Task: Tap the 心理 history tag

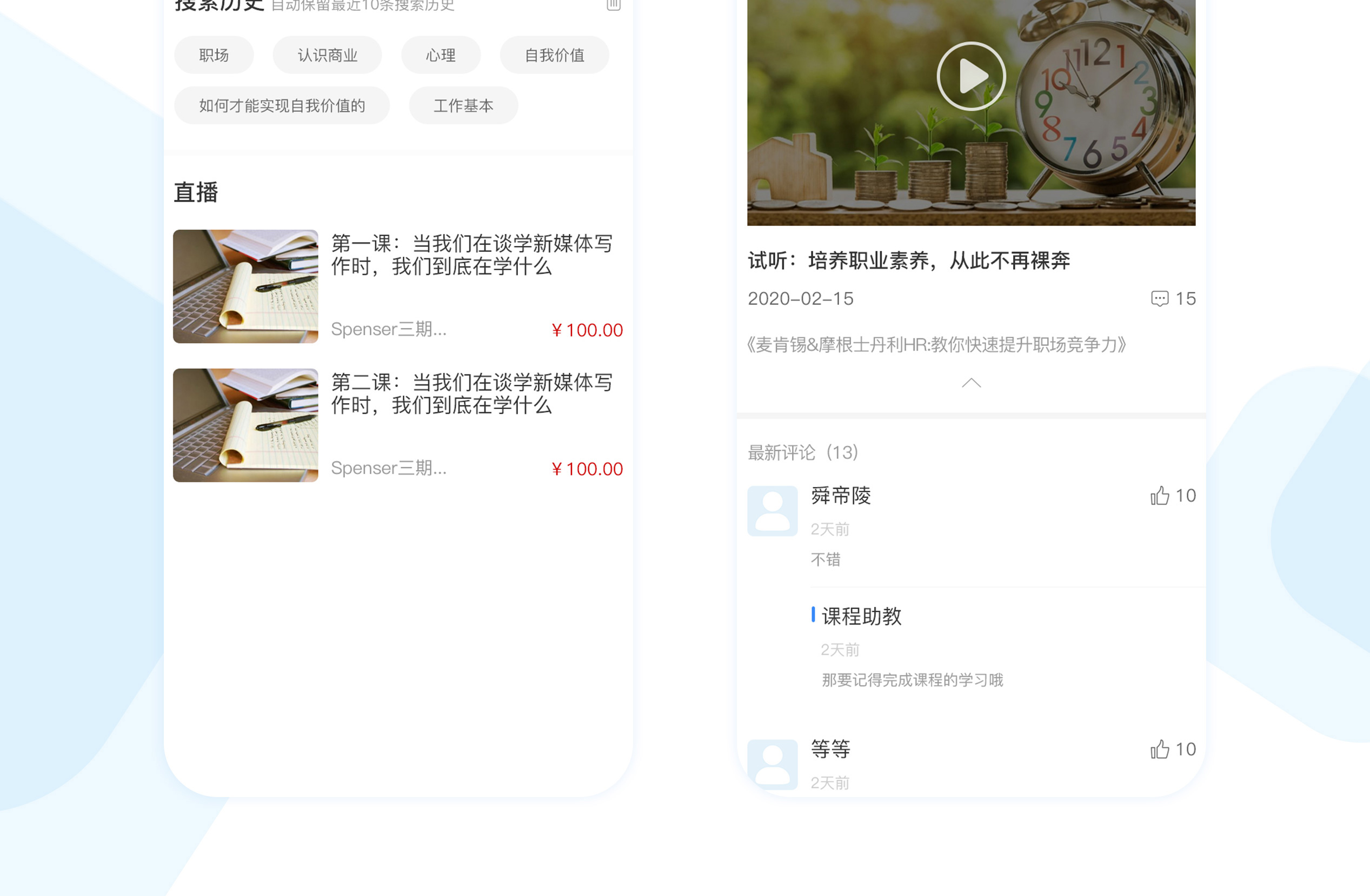Action: click(440, 55)
